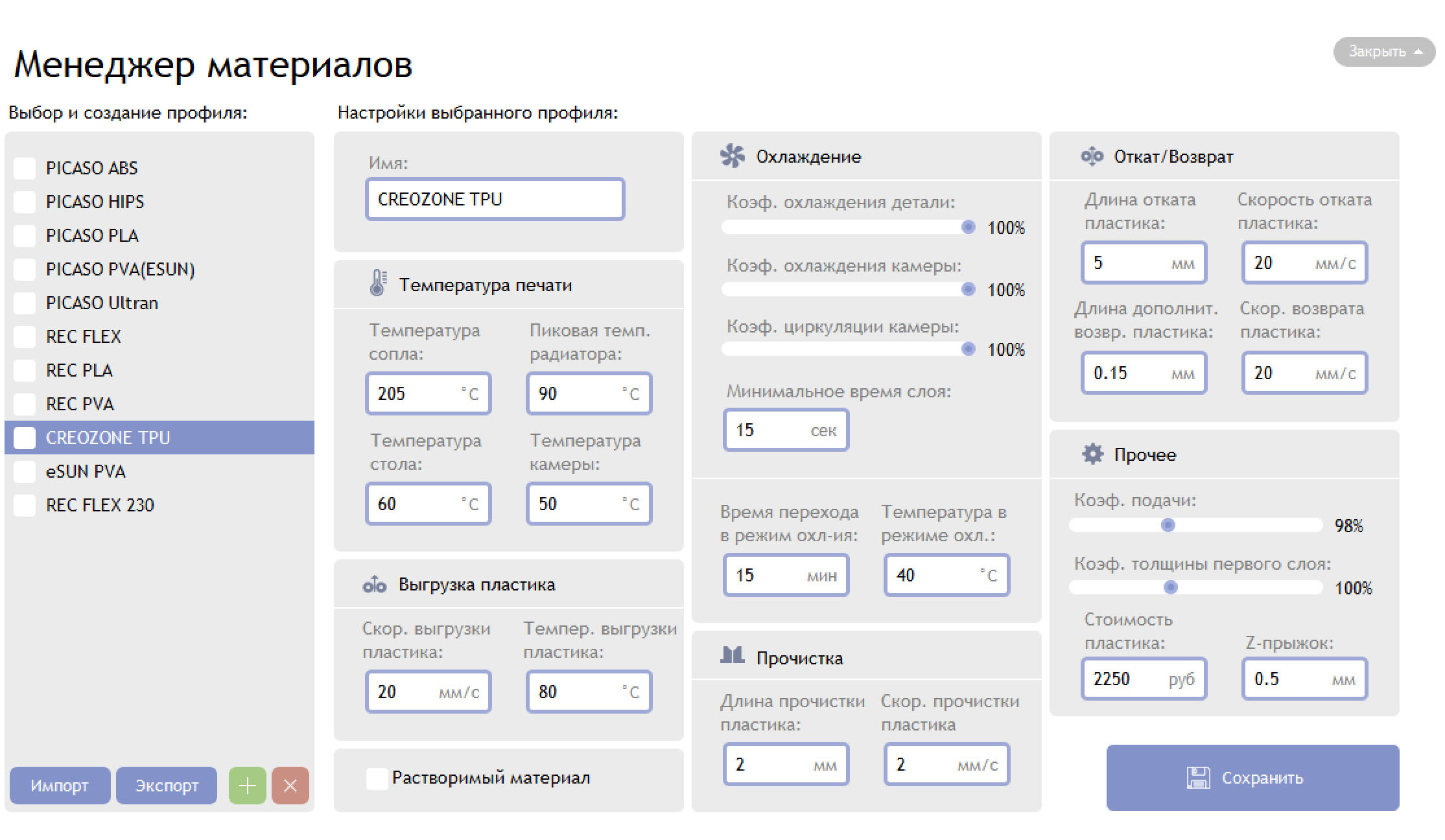Edit the minimum layer time field

coord(786,430)
